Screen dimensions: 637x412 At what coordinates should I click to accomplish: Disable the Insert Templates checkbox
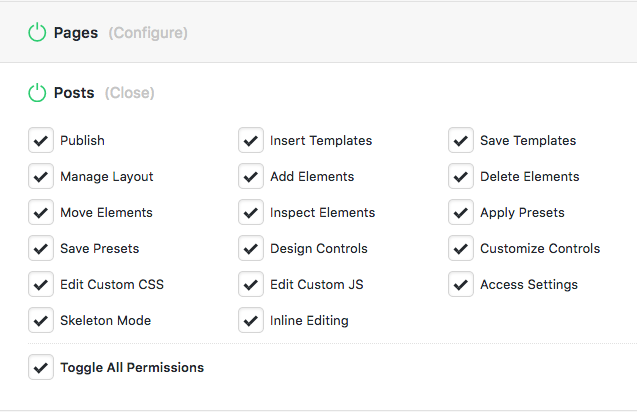251,141
